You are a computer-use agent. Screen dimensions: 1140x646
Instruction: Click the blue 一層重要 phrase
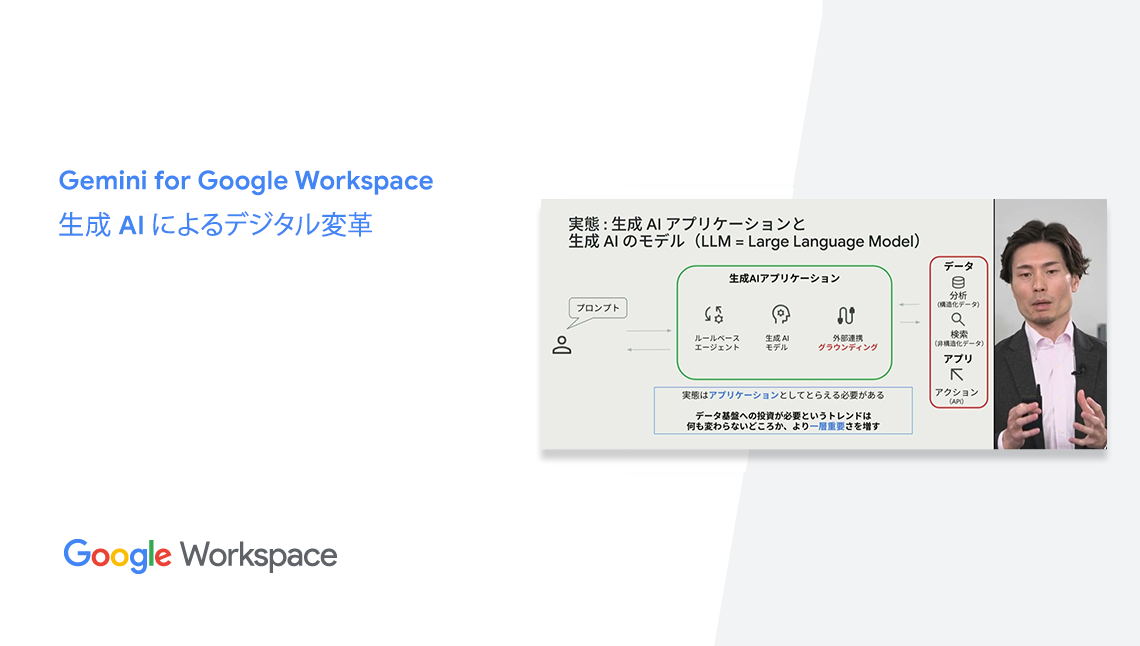827,427
